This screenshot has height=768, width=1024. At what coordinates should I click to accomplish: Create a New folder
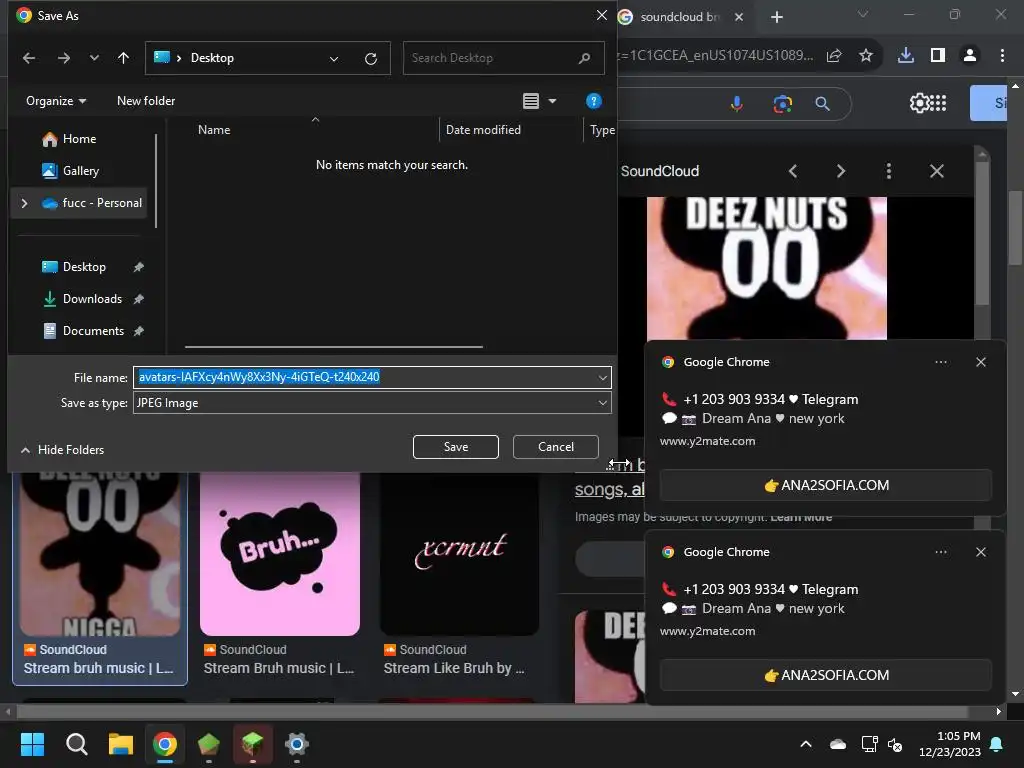(146, 101)
